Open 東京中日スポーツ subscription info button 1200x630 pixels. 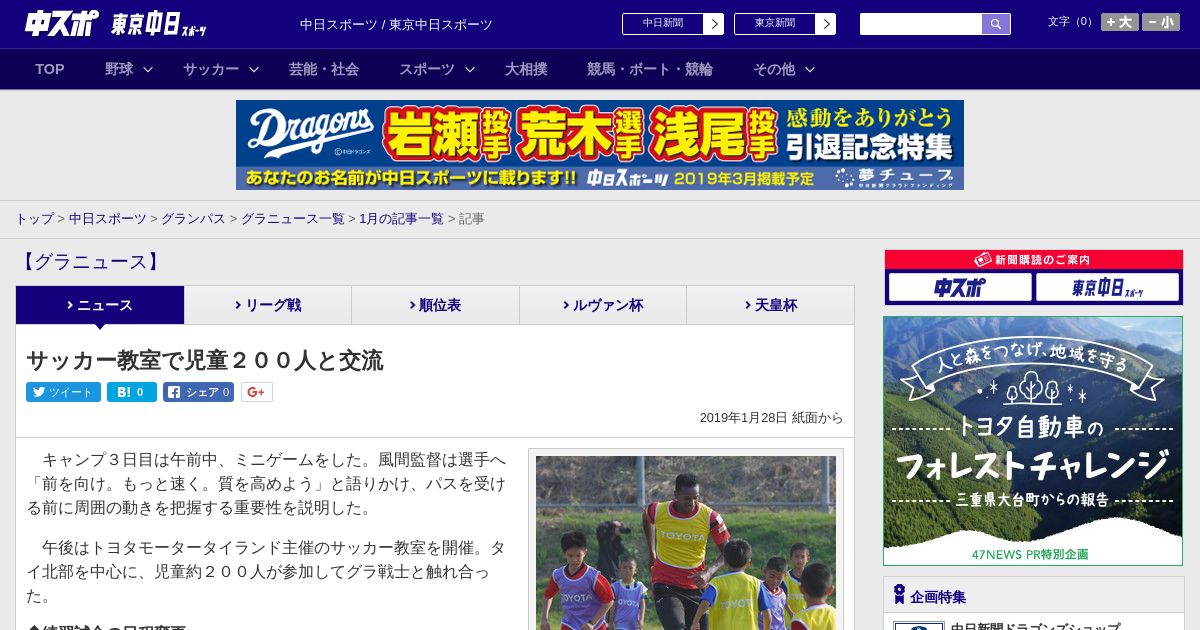pyautogui.click(x=1107, y=287)
